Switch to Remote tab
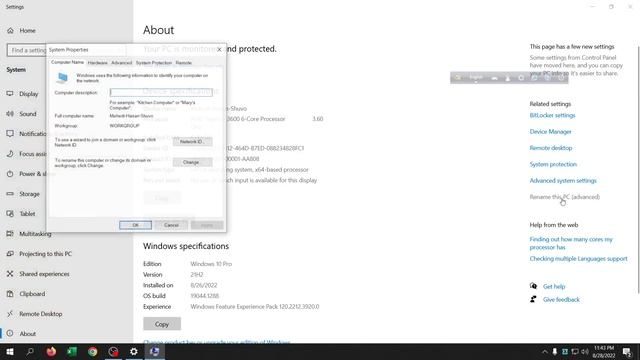 [184, 63]
